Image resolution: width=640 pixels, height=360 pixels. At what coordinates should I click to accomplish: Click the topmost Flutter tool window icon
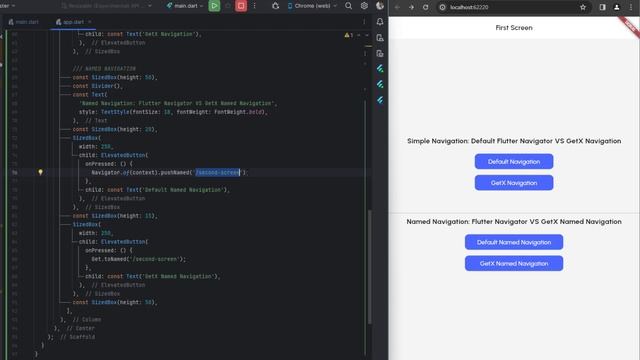(380, 69)
